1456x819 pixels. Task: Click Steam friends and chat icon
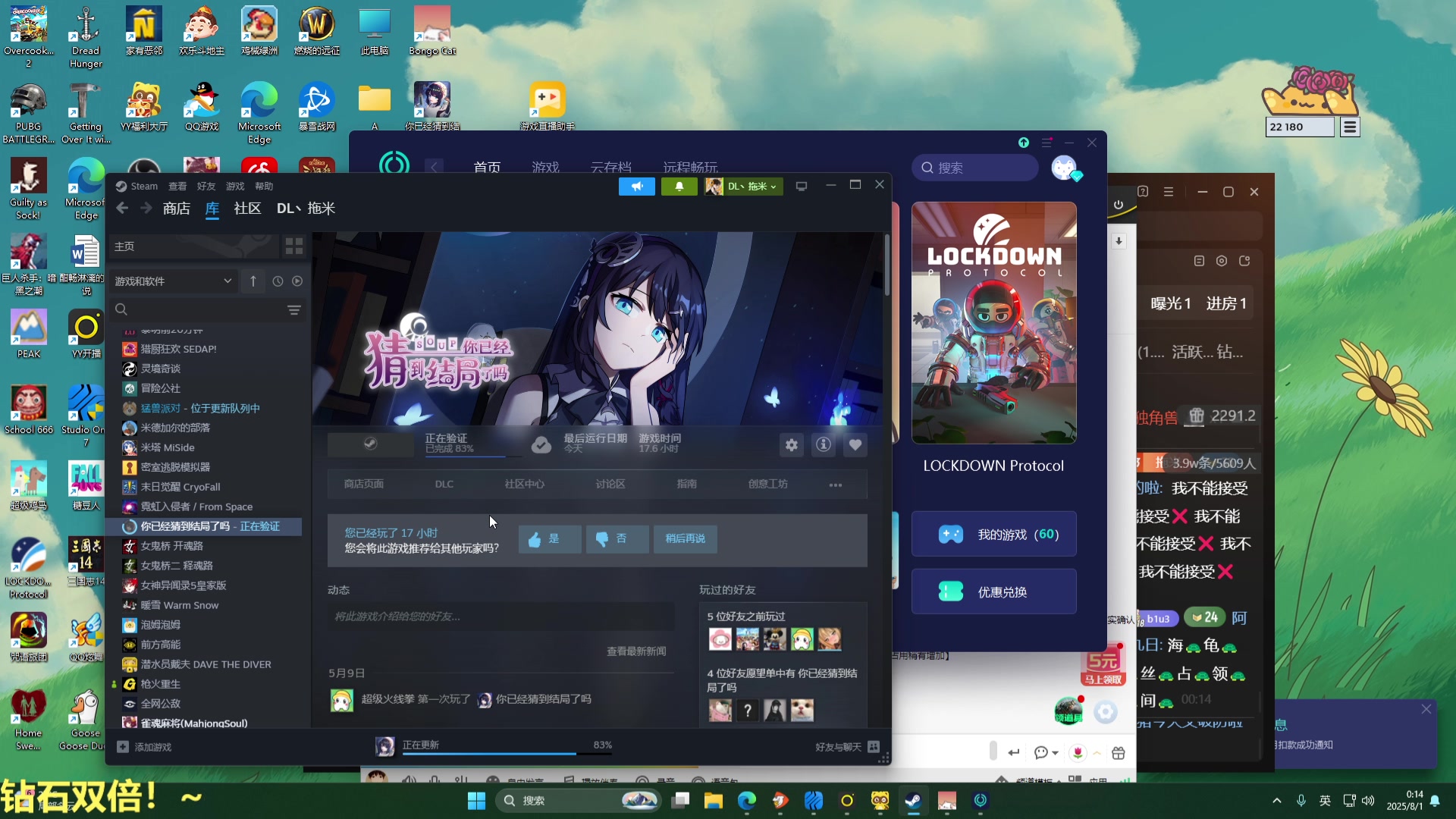pos(874,747)
